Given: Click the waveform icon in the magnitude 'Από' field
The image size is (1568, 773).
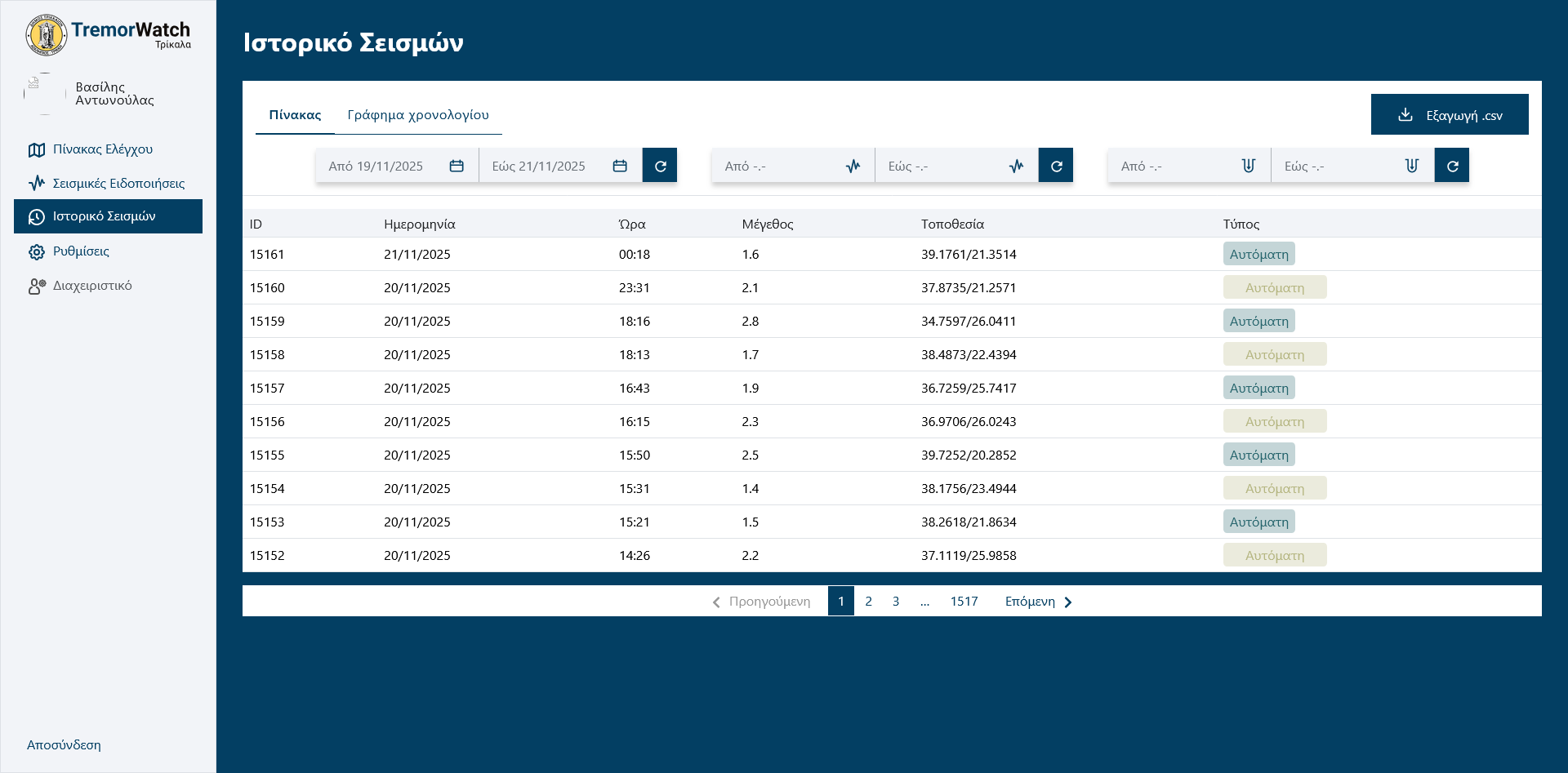Looking at the screenshot, I should point(853,166).
